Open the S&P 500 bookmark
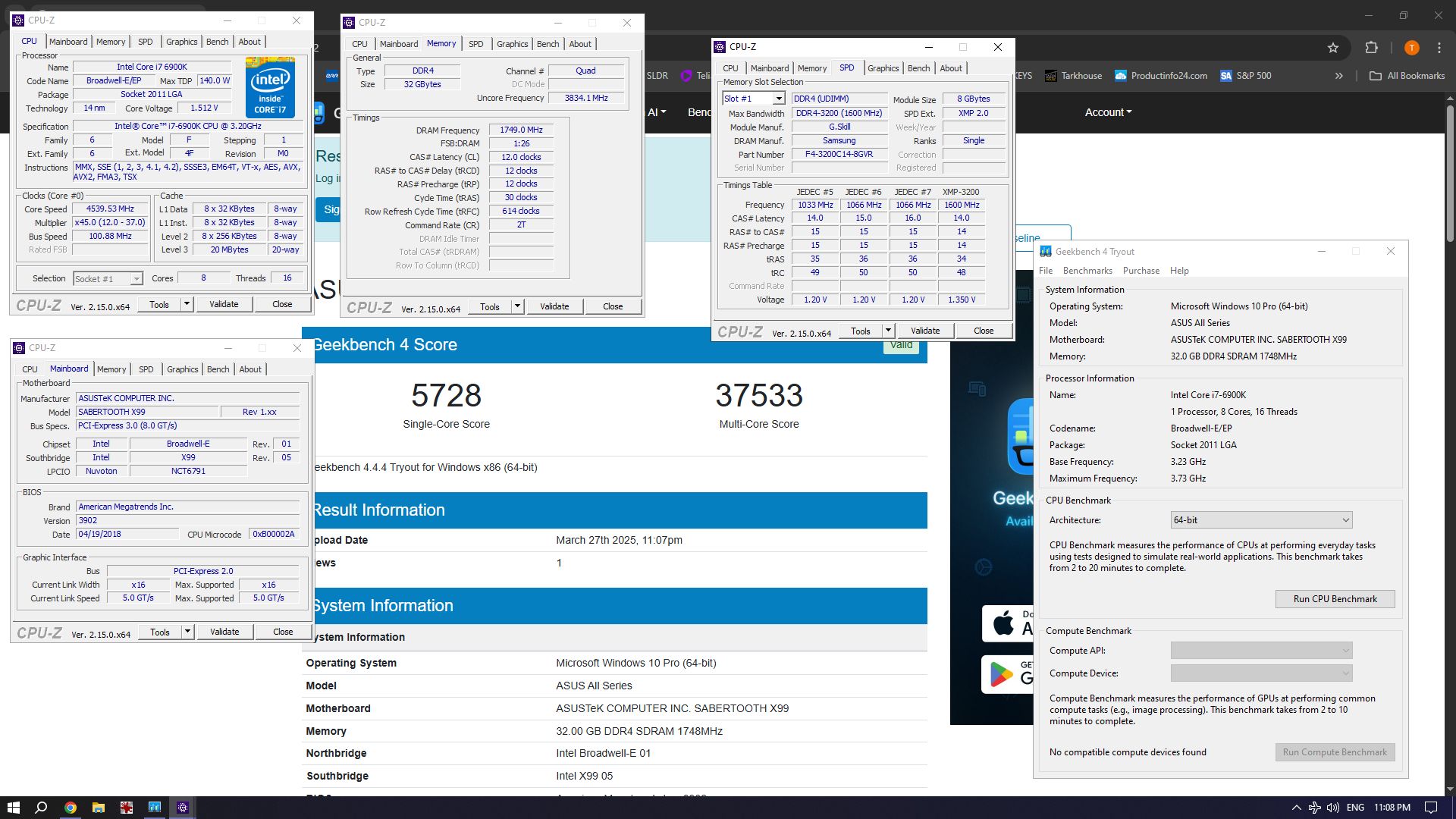The height and width of the screenshot is (819, 1456). click(x=1246, y=76)
